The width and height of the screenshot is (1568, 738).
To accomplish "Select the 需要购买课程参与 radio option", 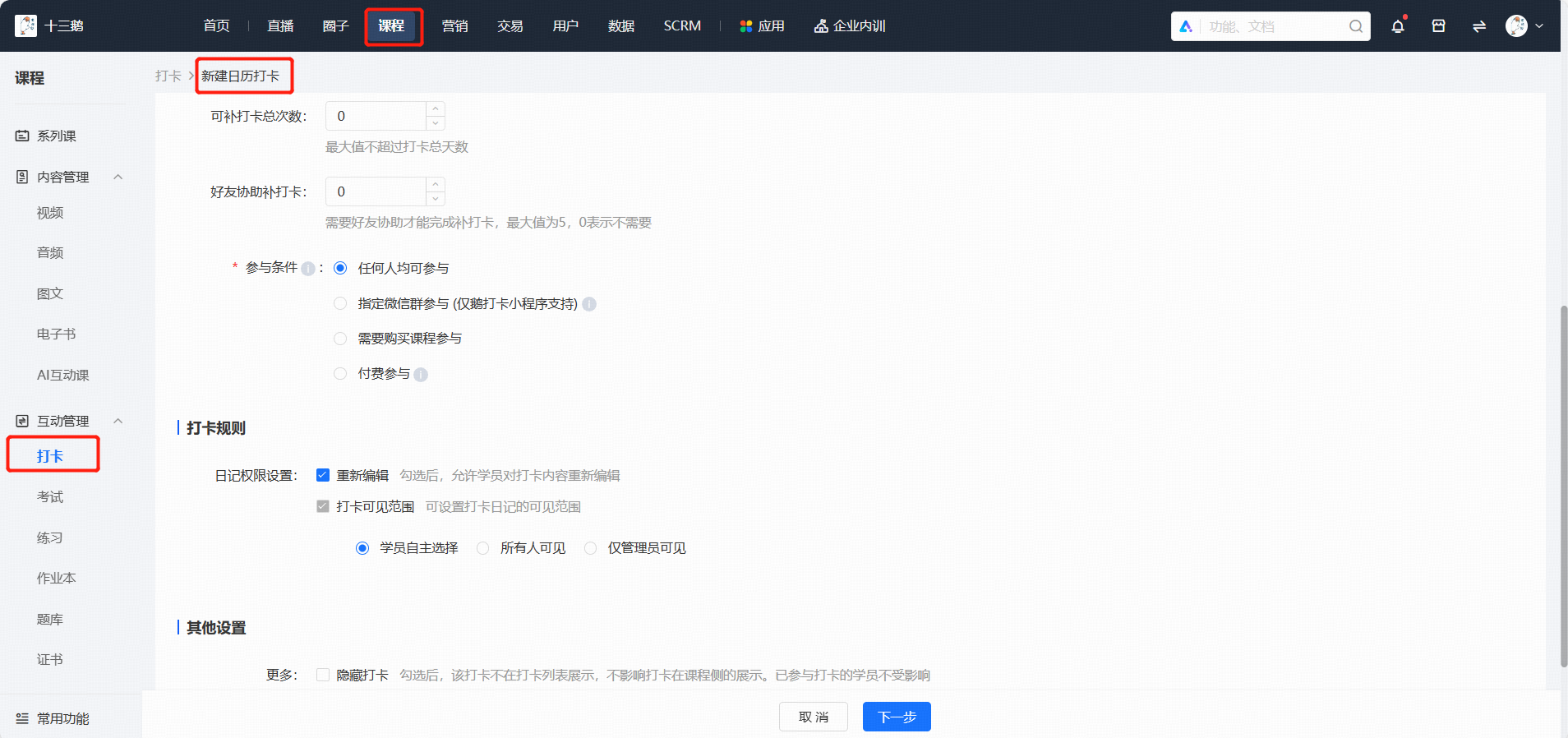I will (340, 339).
